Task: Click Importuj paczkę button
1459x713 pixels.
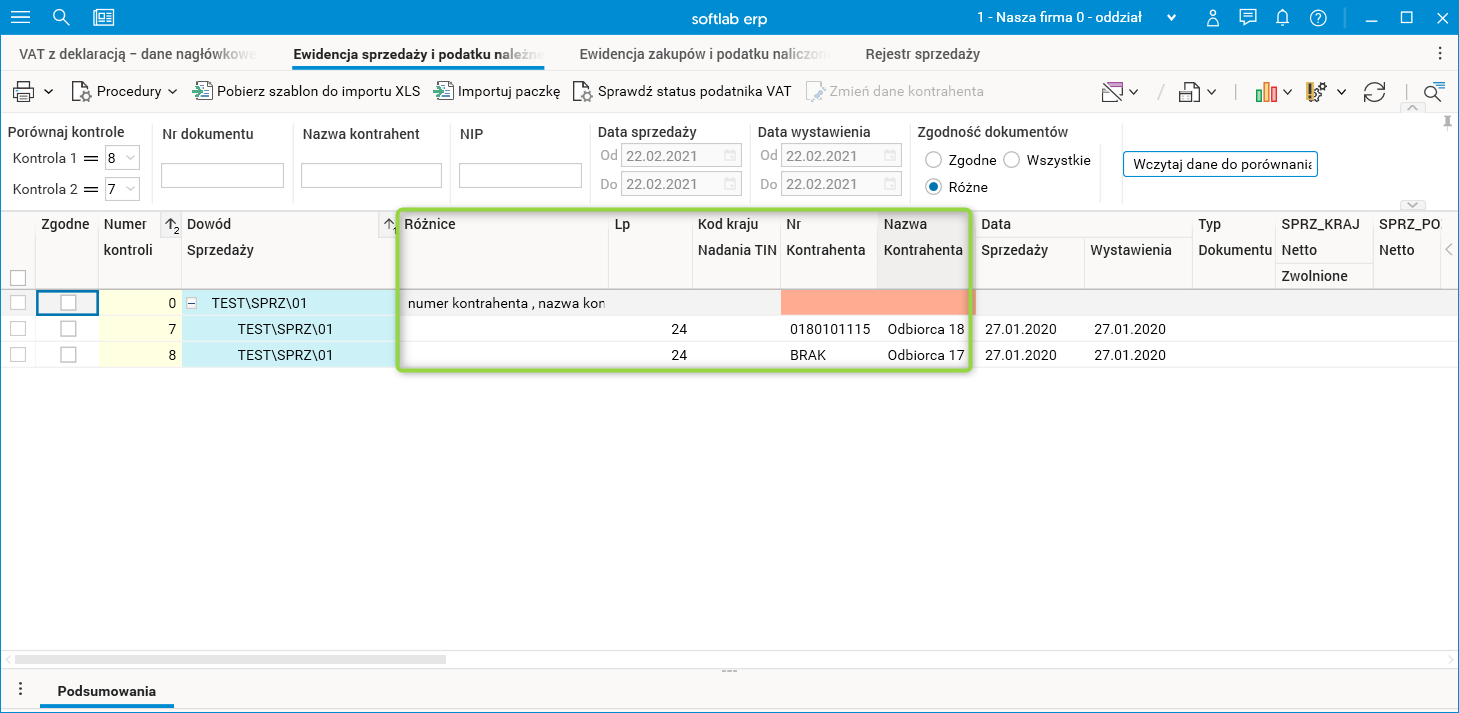Action: [497, 92]
